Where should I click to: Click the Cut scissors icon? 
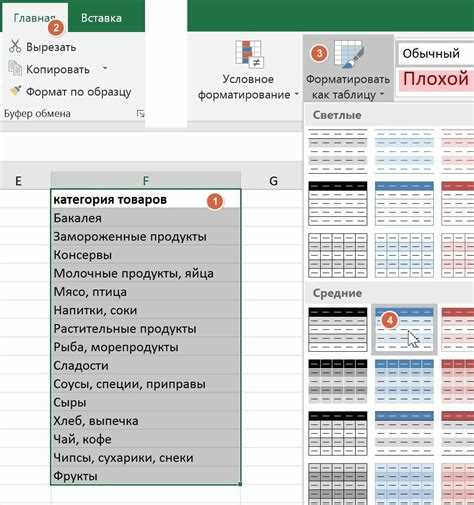[x=15, y=46]
